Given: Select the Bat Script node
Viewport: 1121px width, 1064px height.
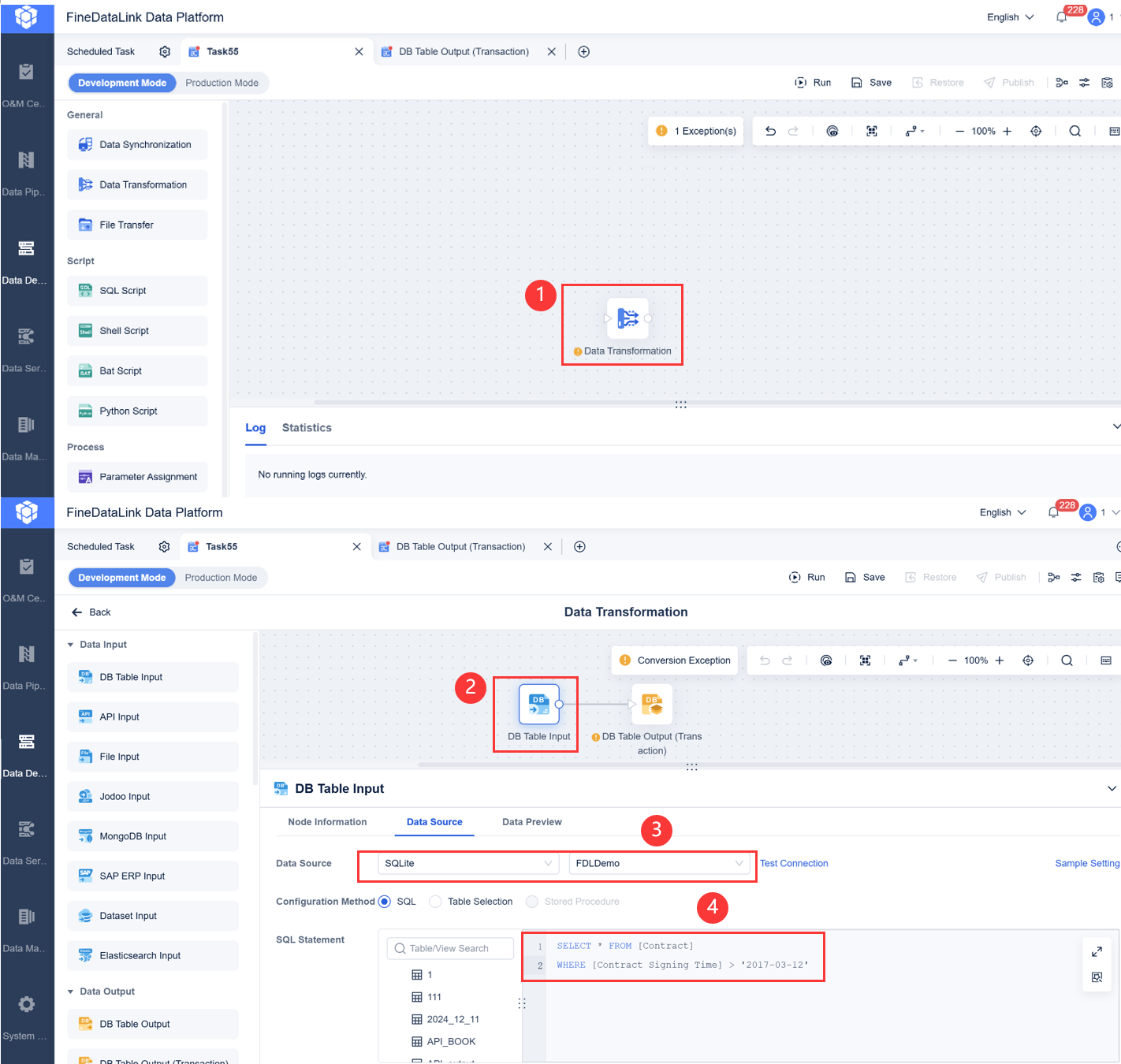Looking at the screenshot, I should pos(137,371).
